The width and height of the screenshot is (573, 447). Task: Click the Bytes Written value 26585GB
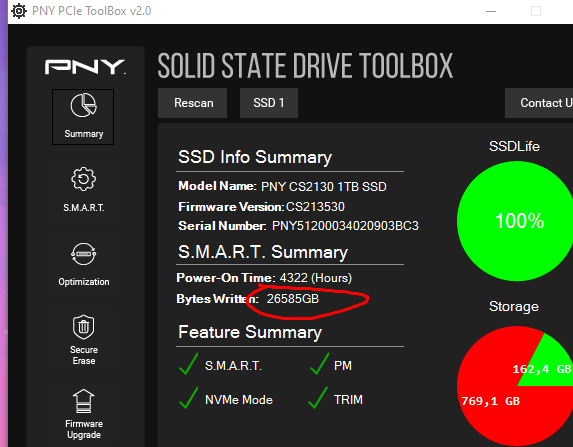(293, 299)
